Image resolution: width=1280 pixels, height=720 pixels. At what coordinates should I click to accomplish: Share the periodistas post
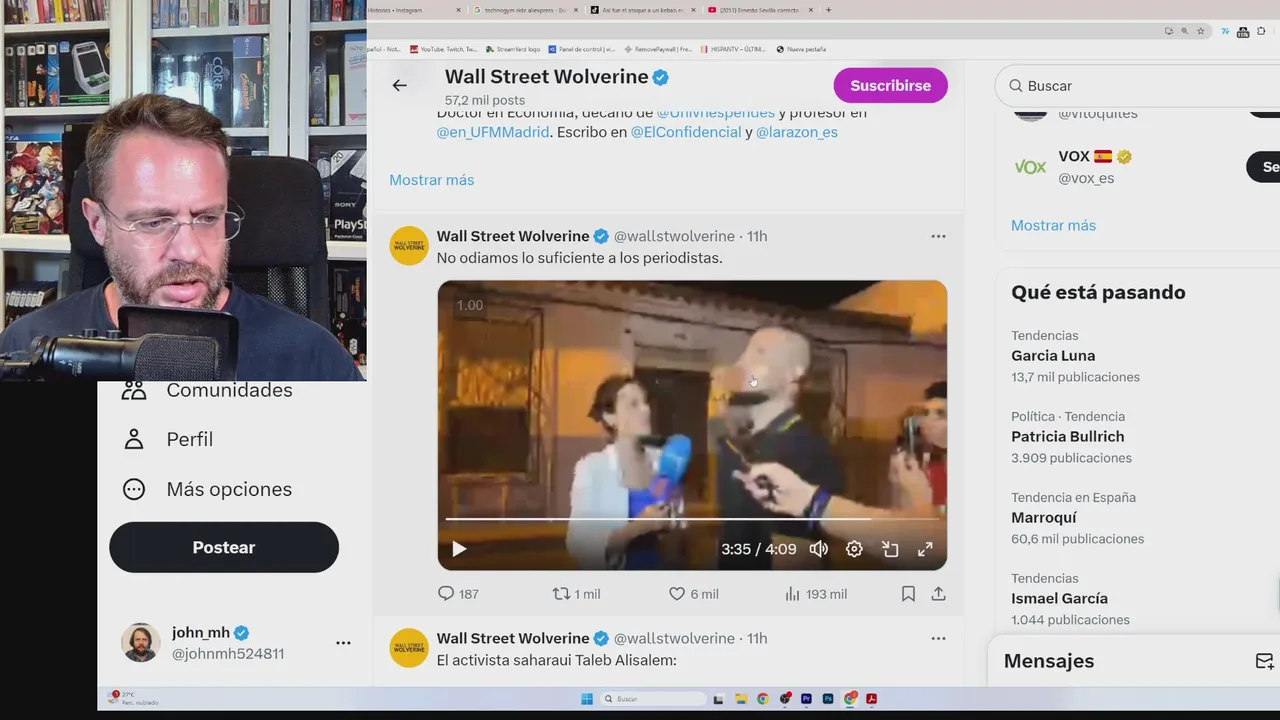pyautogui.click(x=938, y=594)
